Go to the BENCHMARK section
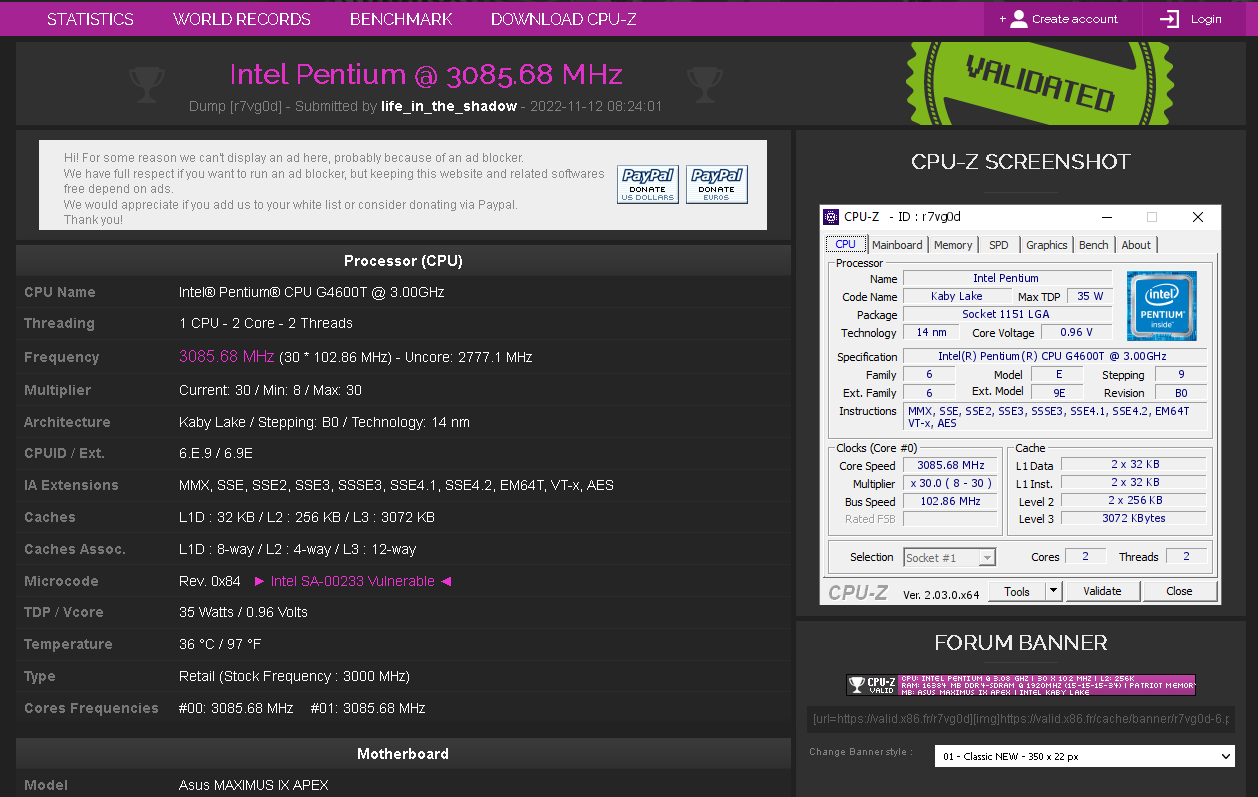The width and height of the screenshot is (1258, 797). coord(401,19)
